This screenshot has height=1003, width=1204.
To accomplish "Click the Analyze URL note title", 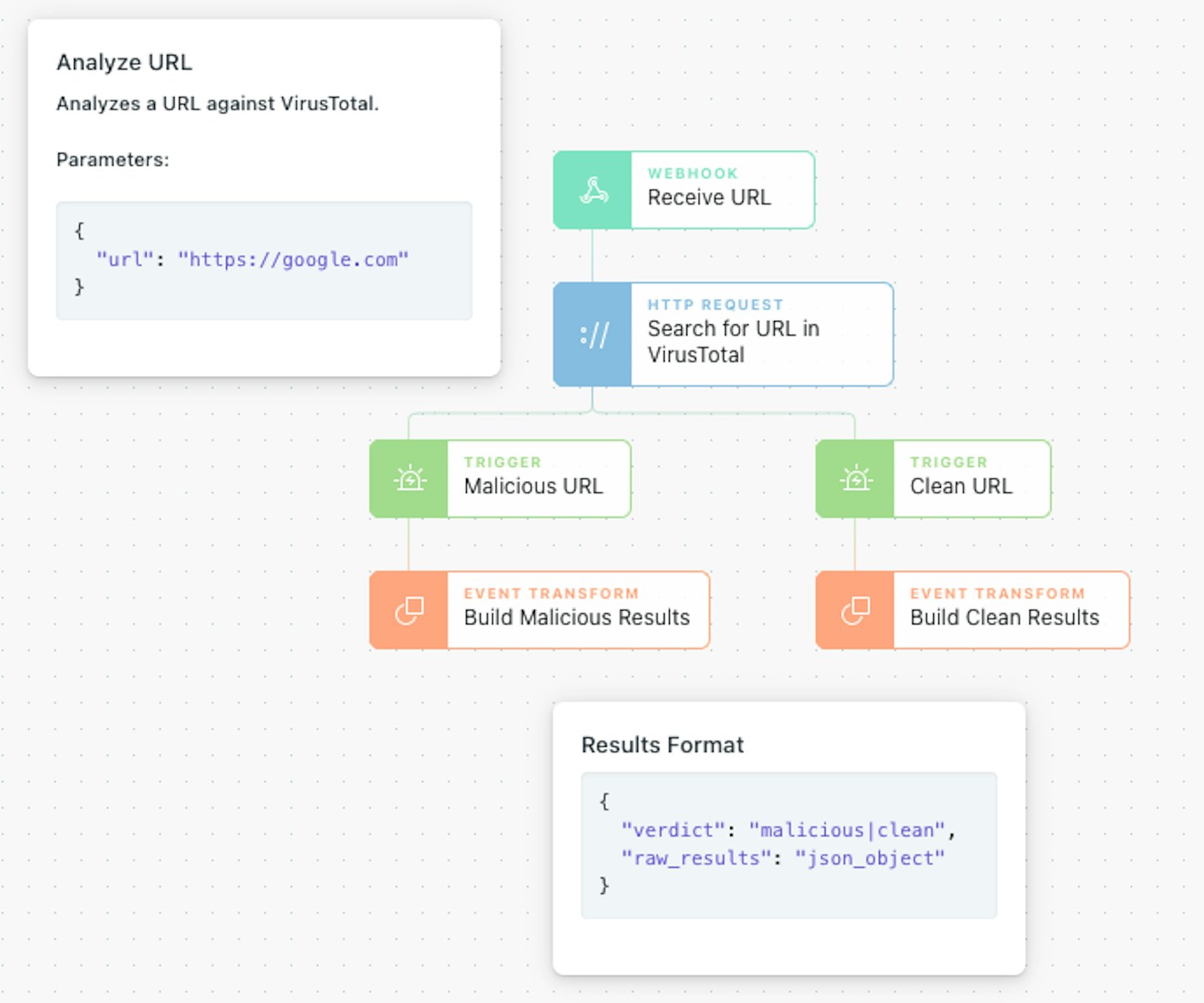I will (x=125, y=62).
